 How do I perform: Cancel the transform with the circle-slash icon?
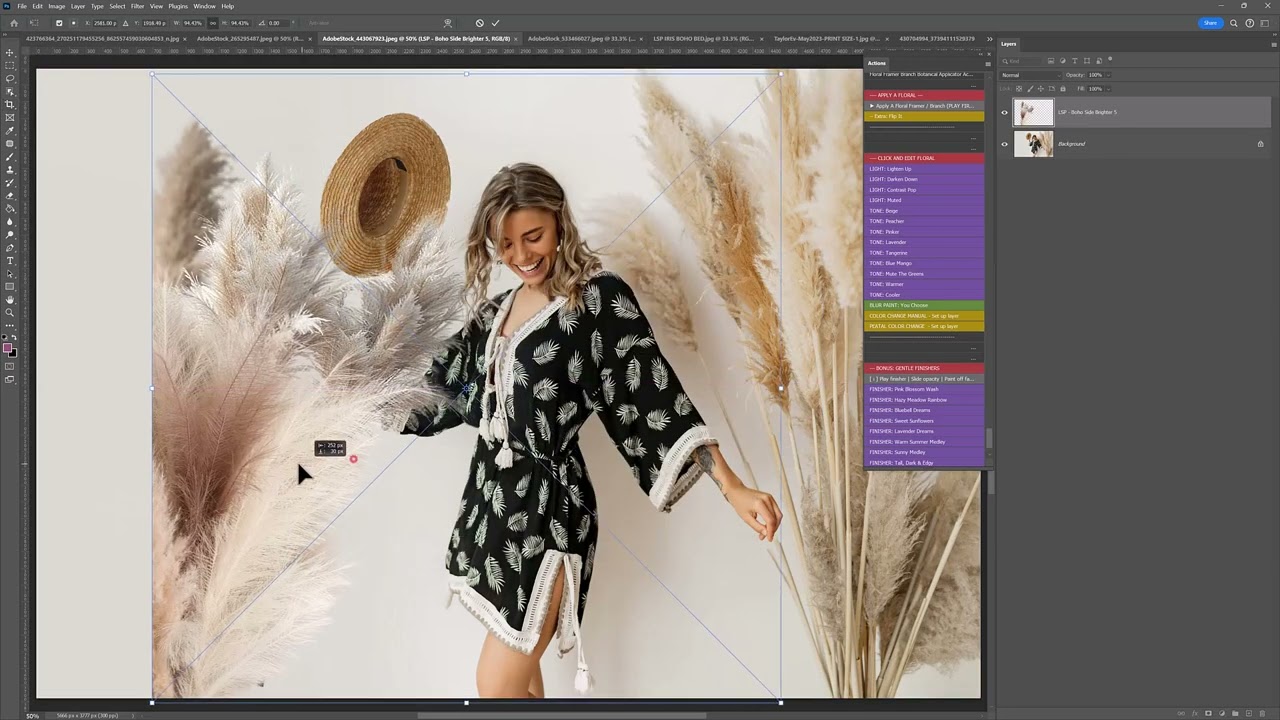tap(479, 23)
